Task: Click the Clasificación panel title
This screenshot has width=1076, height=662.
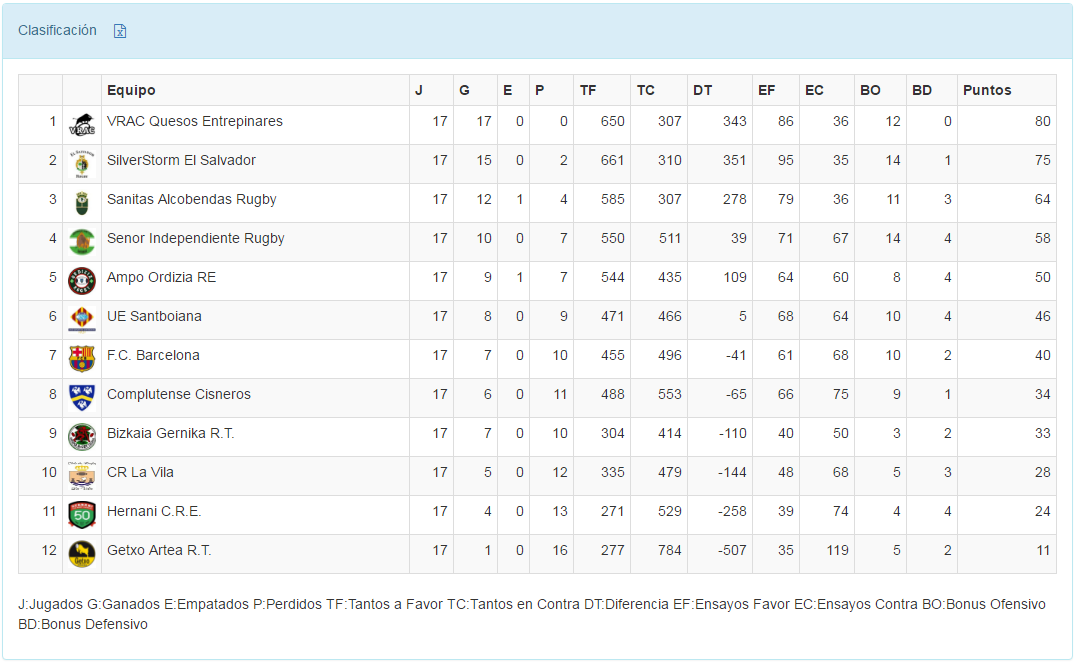Action: tap(57, 30)
